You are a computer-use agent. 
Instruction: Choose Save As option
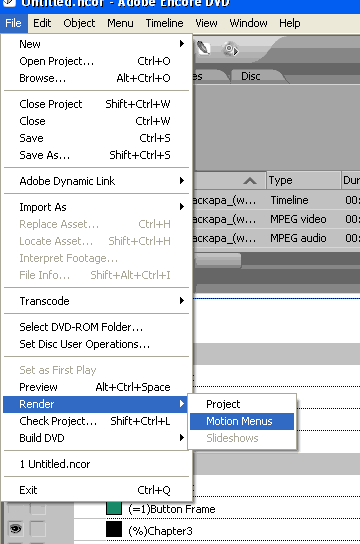coord(96,155)
